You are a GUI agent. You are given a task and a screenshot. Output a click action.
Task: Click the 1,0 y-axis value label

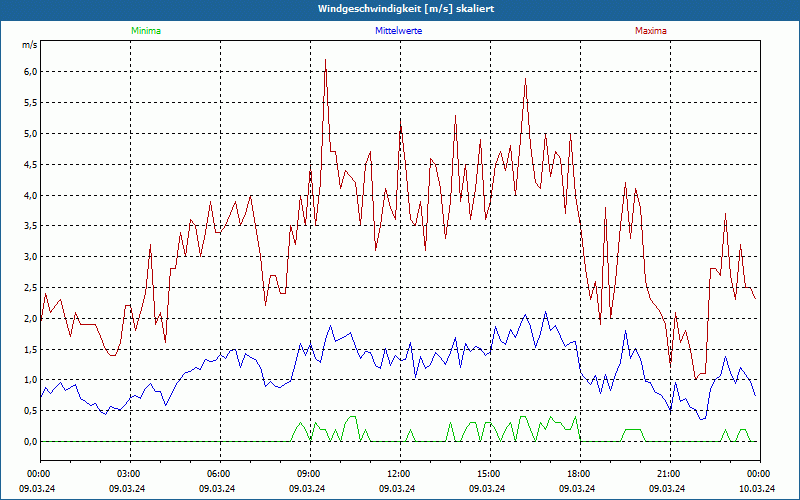click(30, 380)
